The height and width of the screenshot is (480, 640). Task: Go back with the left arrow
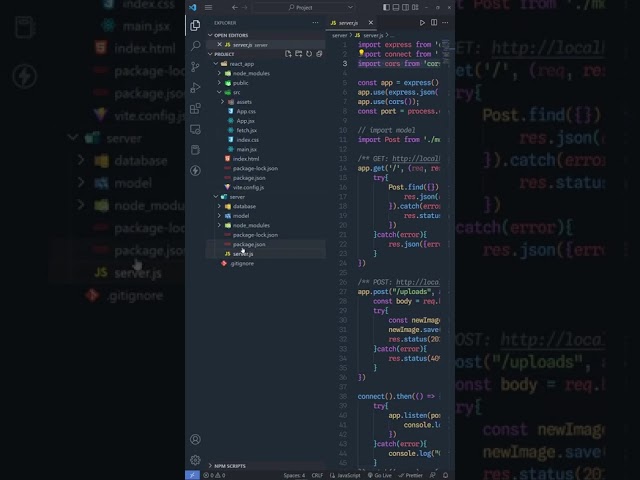point(234,7)
